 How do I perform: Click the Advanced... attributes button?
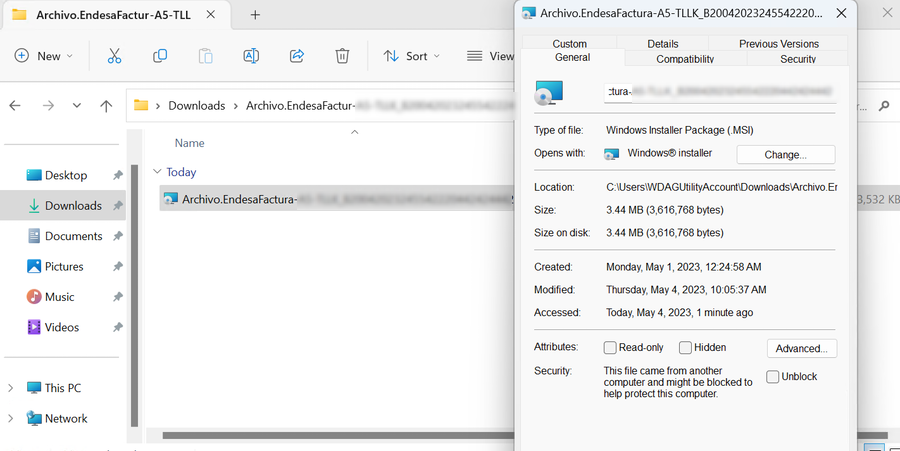[801, 348]
